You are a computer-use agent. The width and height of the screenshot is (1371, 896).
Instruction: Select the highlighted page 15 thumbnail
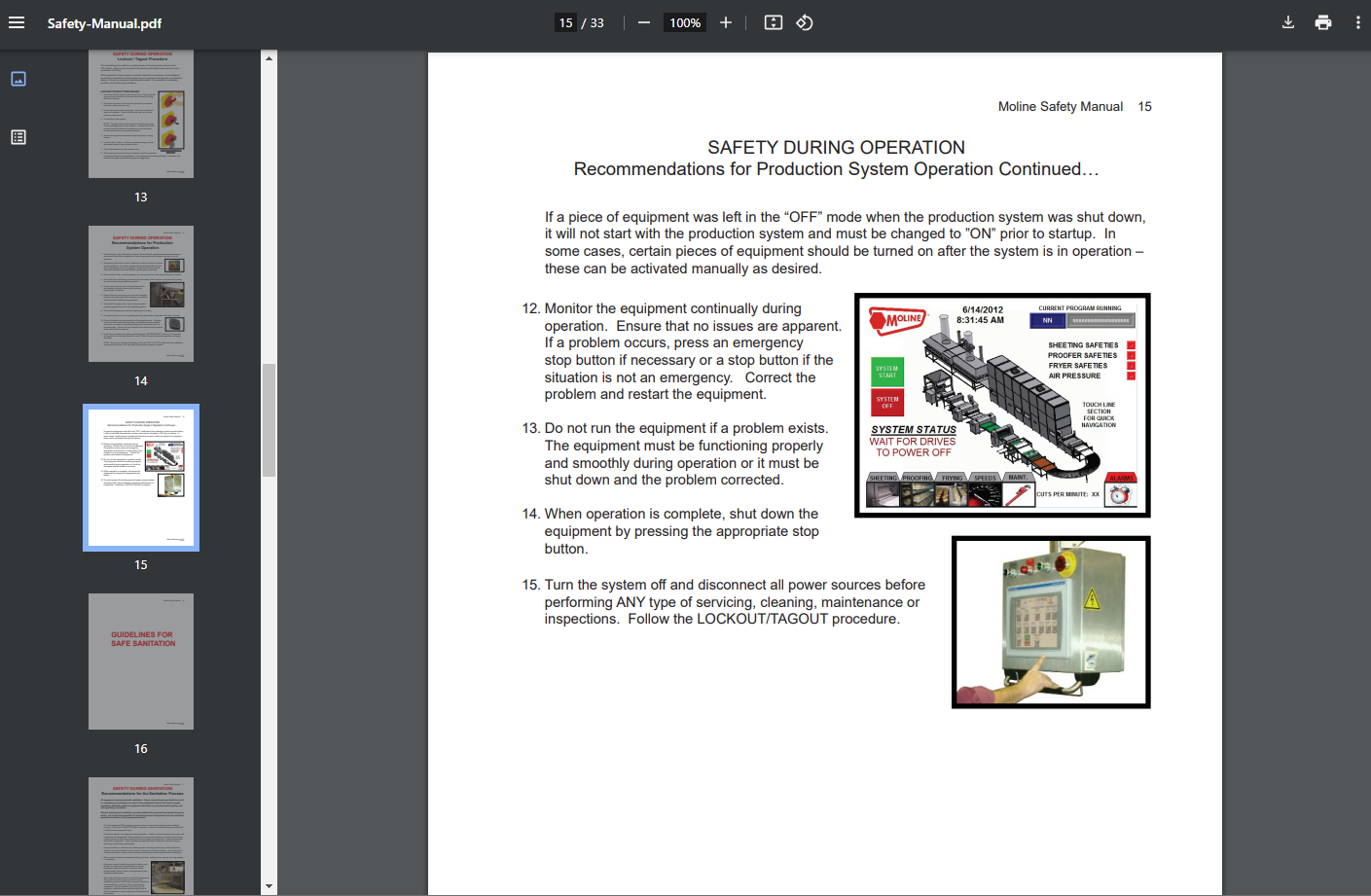pos(141,478)
